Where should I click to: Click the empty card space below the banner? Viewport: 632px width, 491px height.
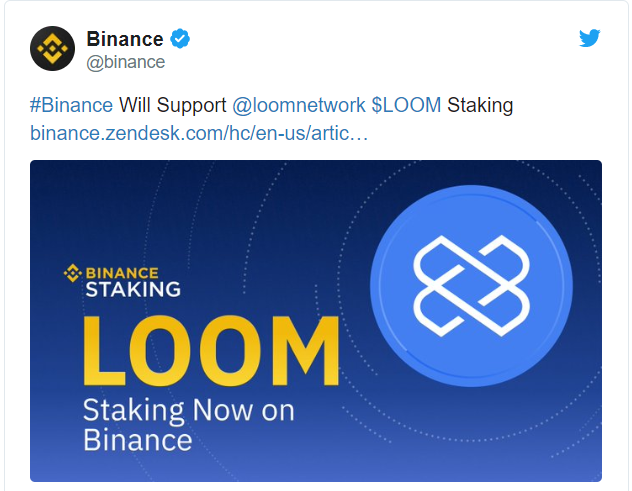316,486
